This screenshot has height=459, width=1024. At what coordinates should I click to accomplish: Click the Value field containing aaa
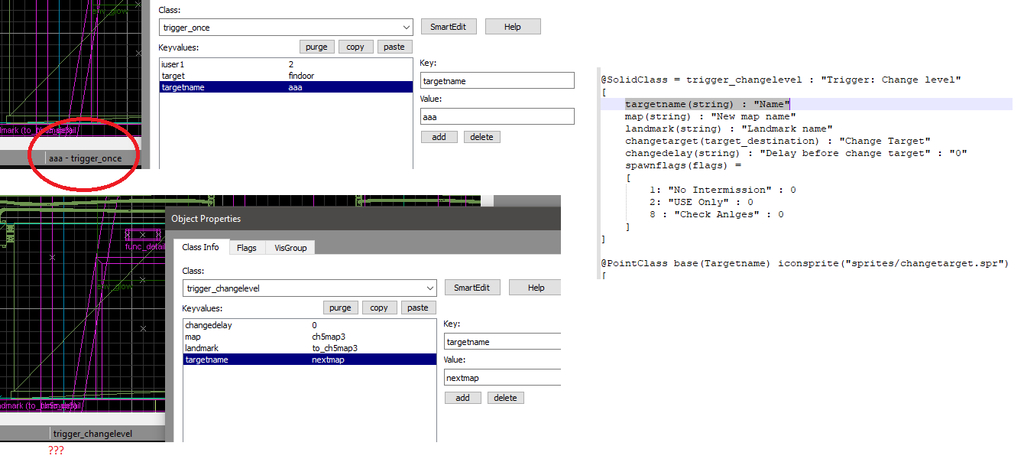pyautogui.click(x=497, y=117)
